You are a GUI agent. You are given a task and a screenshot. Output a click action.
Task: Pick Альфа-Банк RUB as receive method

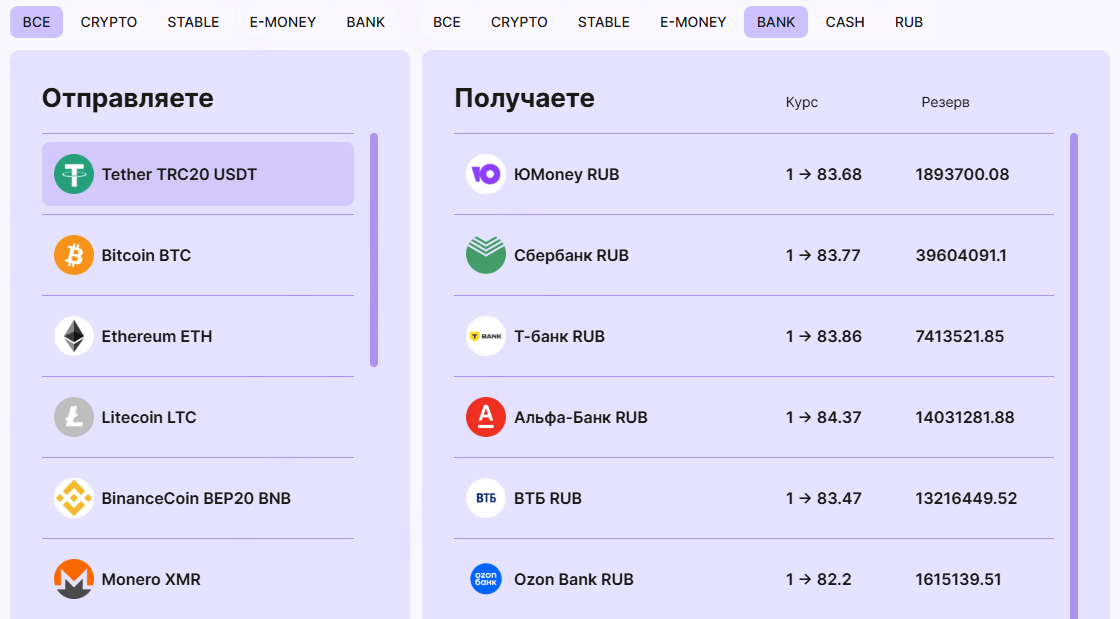click(754, 417)
